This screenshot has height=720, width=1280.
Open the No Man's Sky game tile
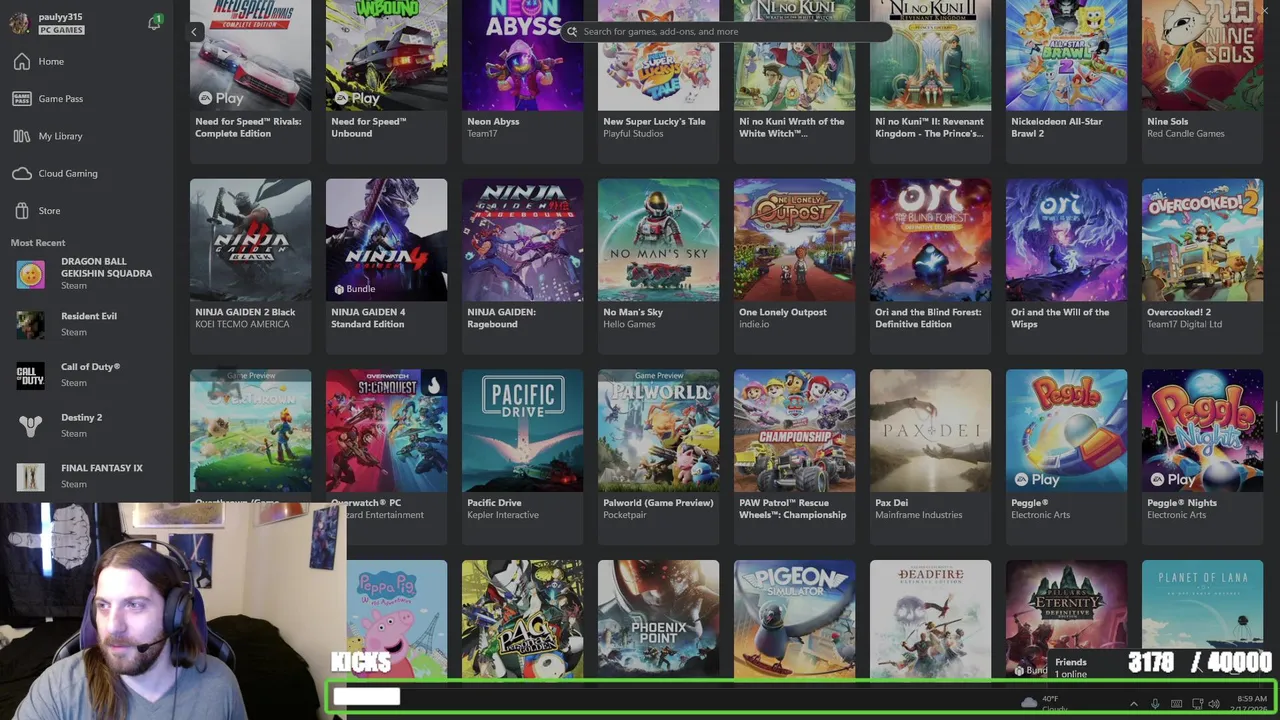658,265
